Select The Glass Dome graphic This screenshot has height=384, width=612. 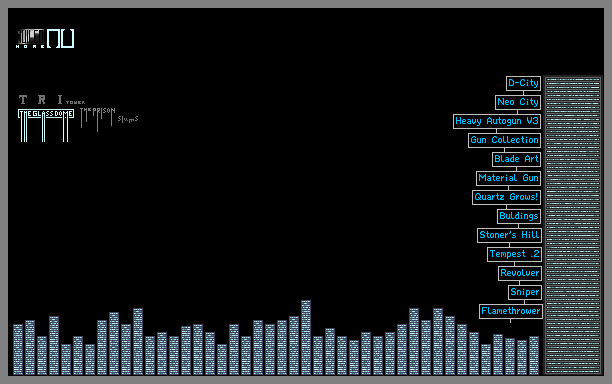(46, 125)
